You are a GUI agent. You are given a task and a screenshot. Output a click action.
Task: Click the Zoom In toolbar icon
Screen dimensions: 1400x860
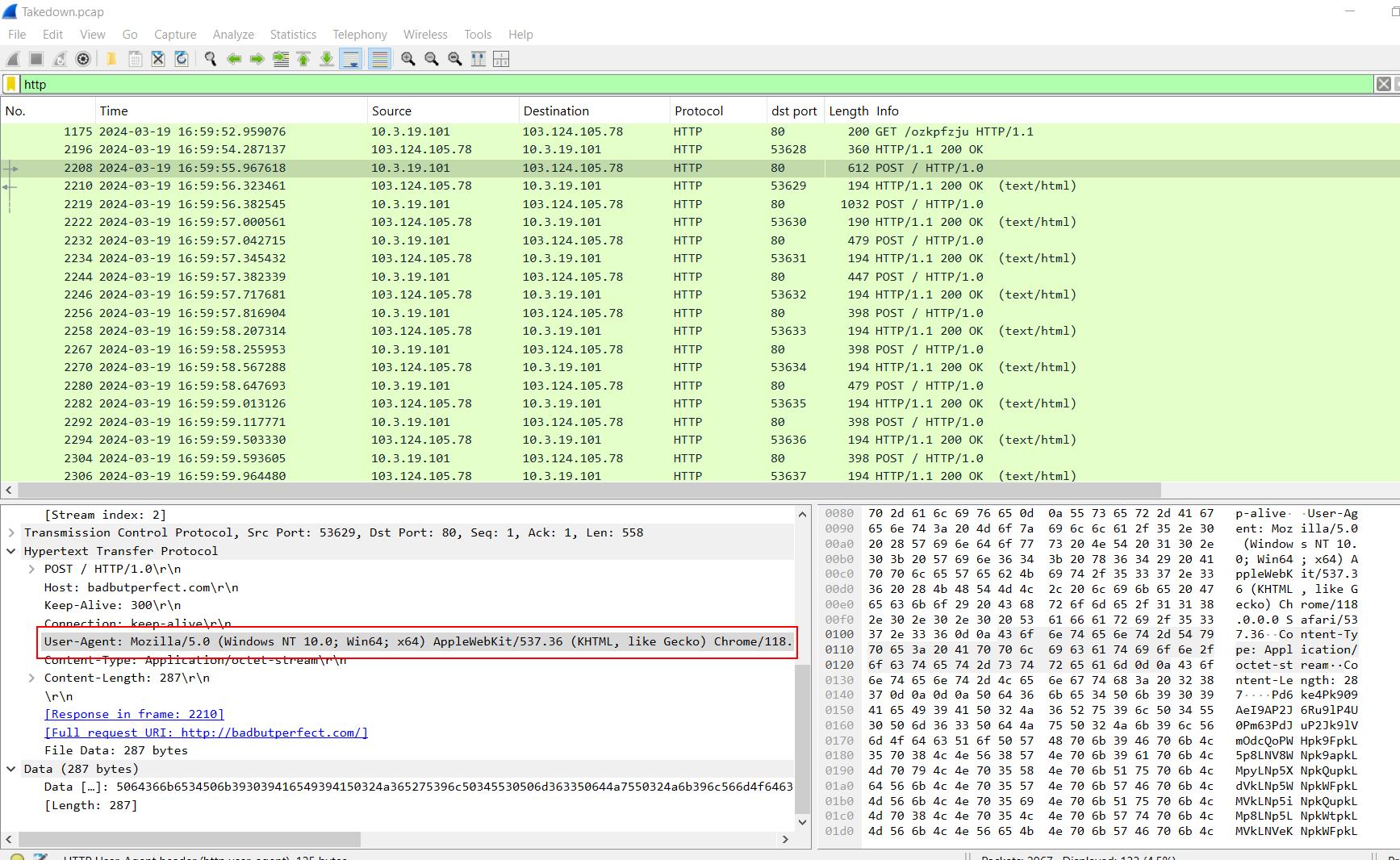pyautogui.click(x=408, y=59)
